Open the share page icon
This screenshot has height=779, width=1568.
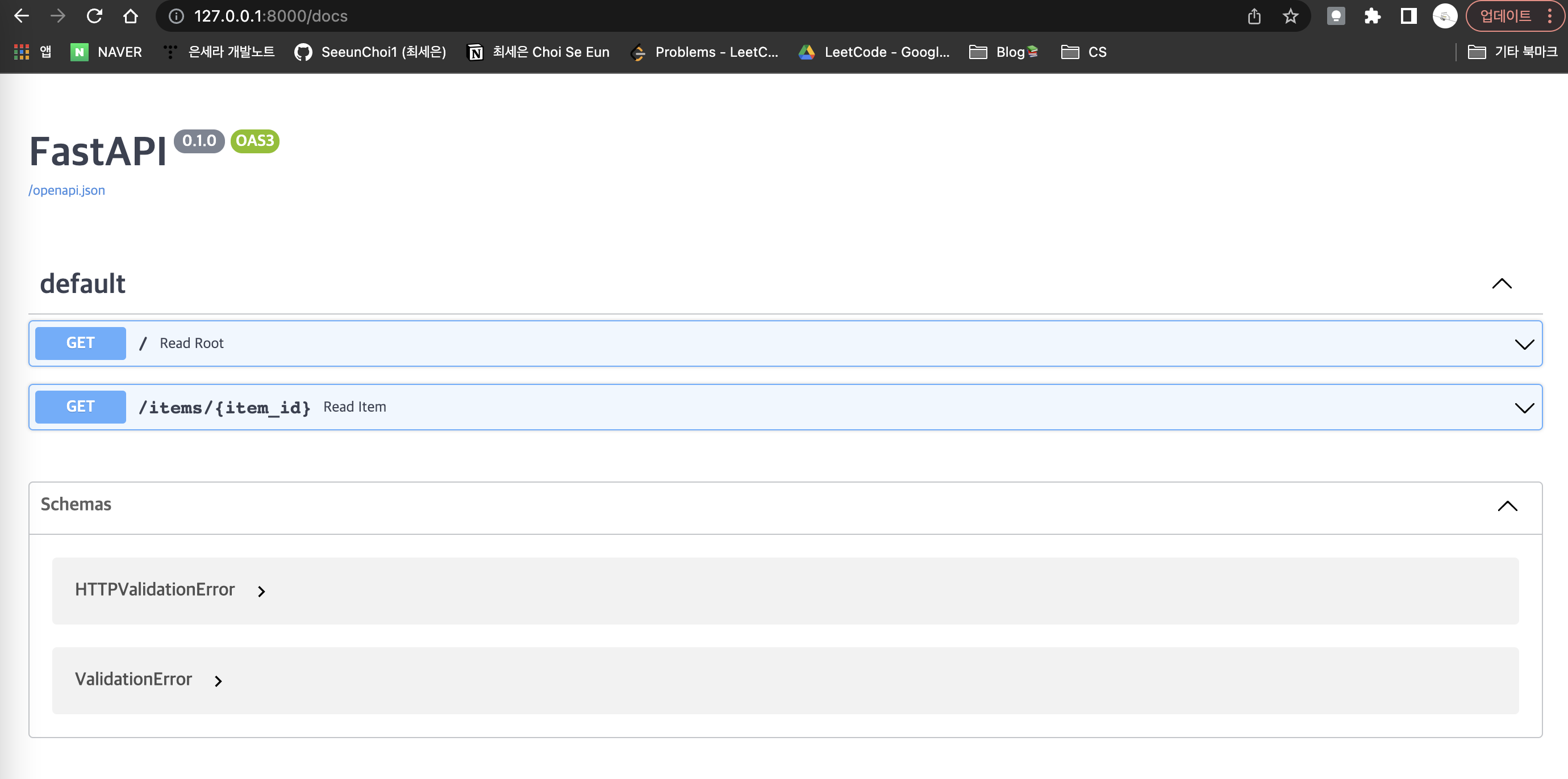point(1254,16)
